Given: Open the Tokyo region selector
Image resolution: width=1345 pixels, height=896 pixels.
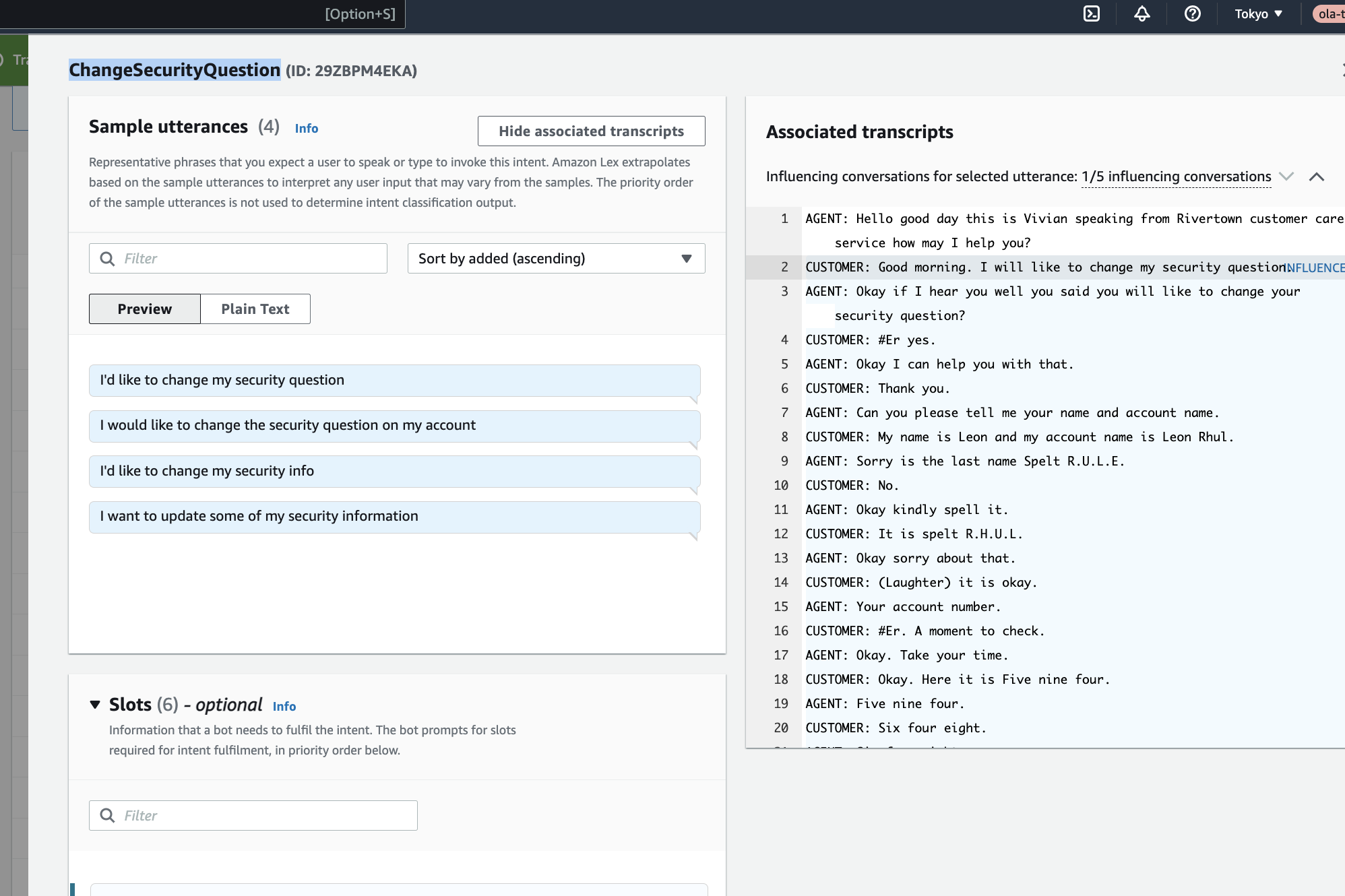Looking at the screenshot, I should pos(1256,13).
